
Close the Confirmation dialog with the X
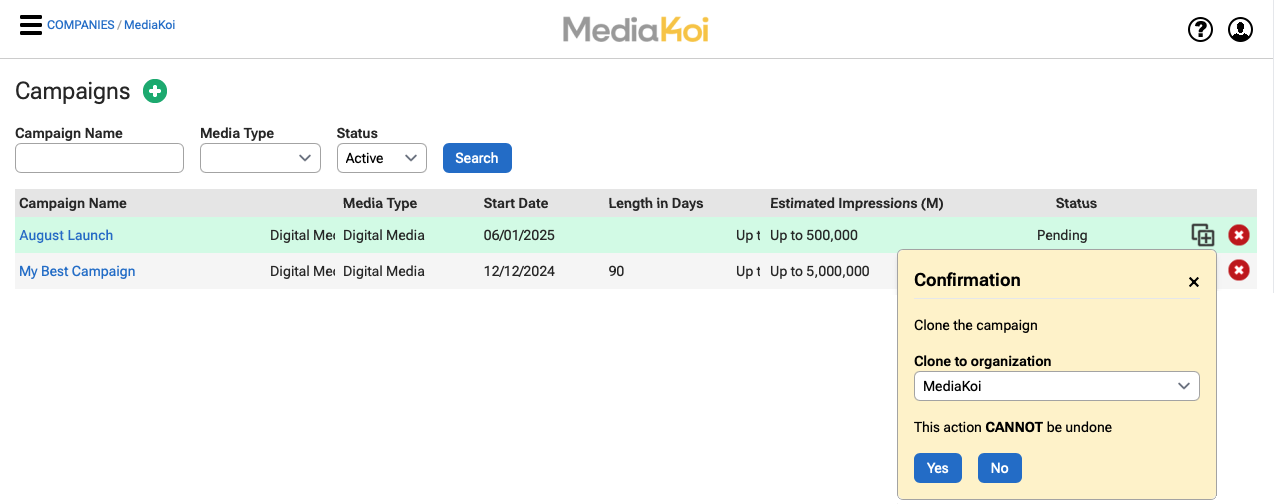1193,282
